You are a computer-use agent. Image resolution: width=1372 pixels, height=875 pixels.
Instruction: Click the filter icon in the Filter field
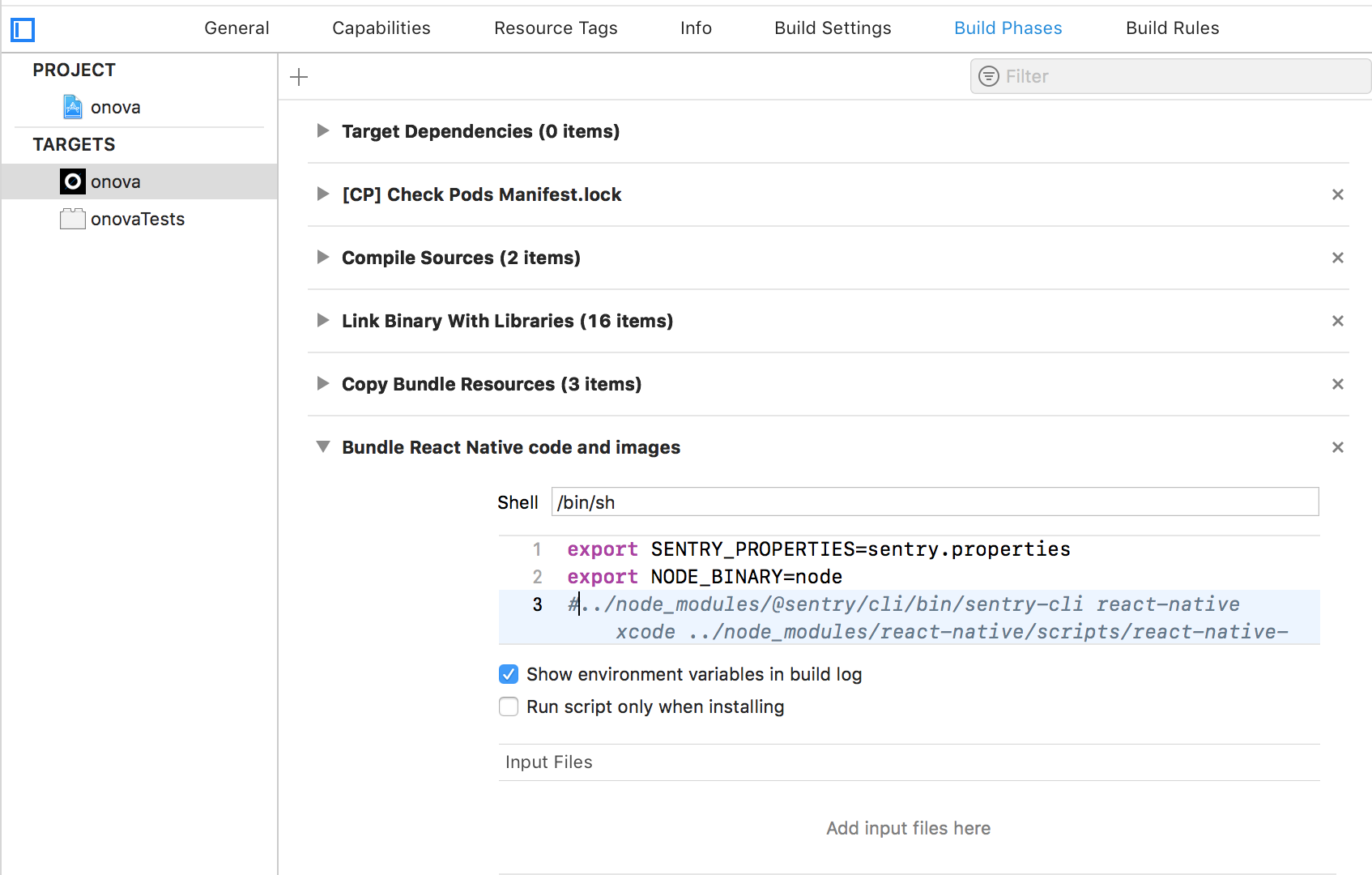click(x=988, y=75)
